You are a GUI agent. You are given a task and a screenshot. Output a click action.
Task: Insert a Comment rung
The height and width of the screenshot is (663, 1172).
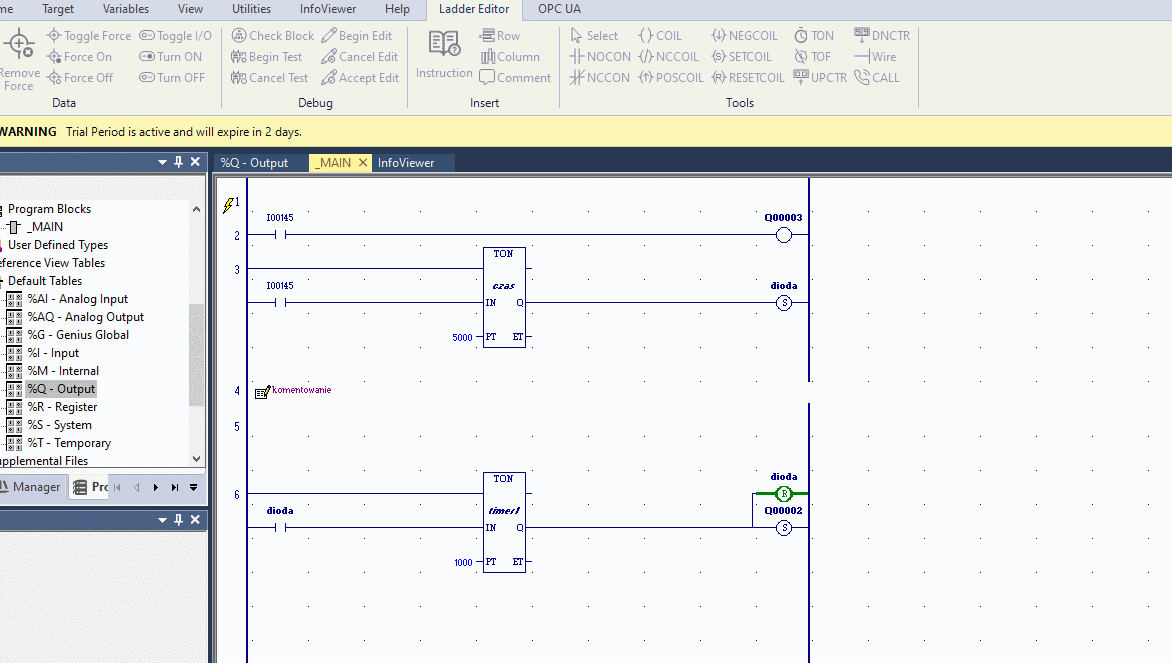(x=515, y=78)
